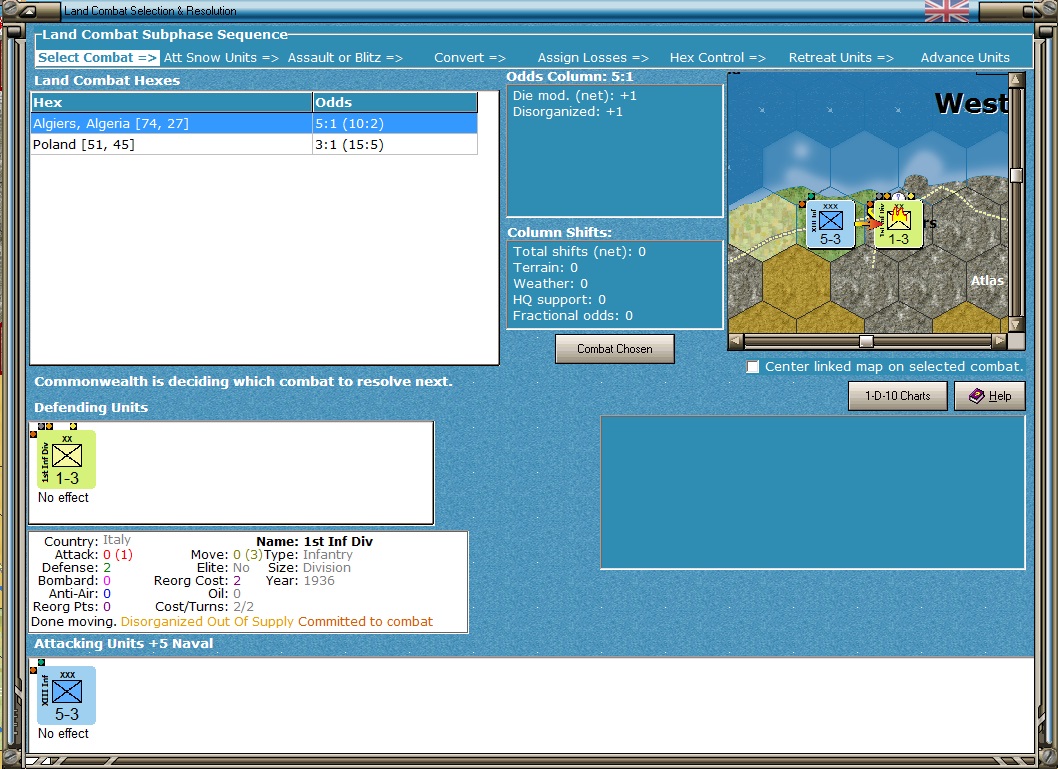The width and height of the screenshot is (1058, 769).
Task: Click the Terrain: 0 shift line
Action: [x=545, y=268]
